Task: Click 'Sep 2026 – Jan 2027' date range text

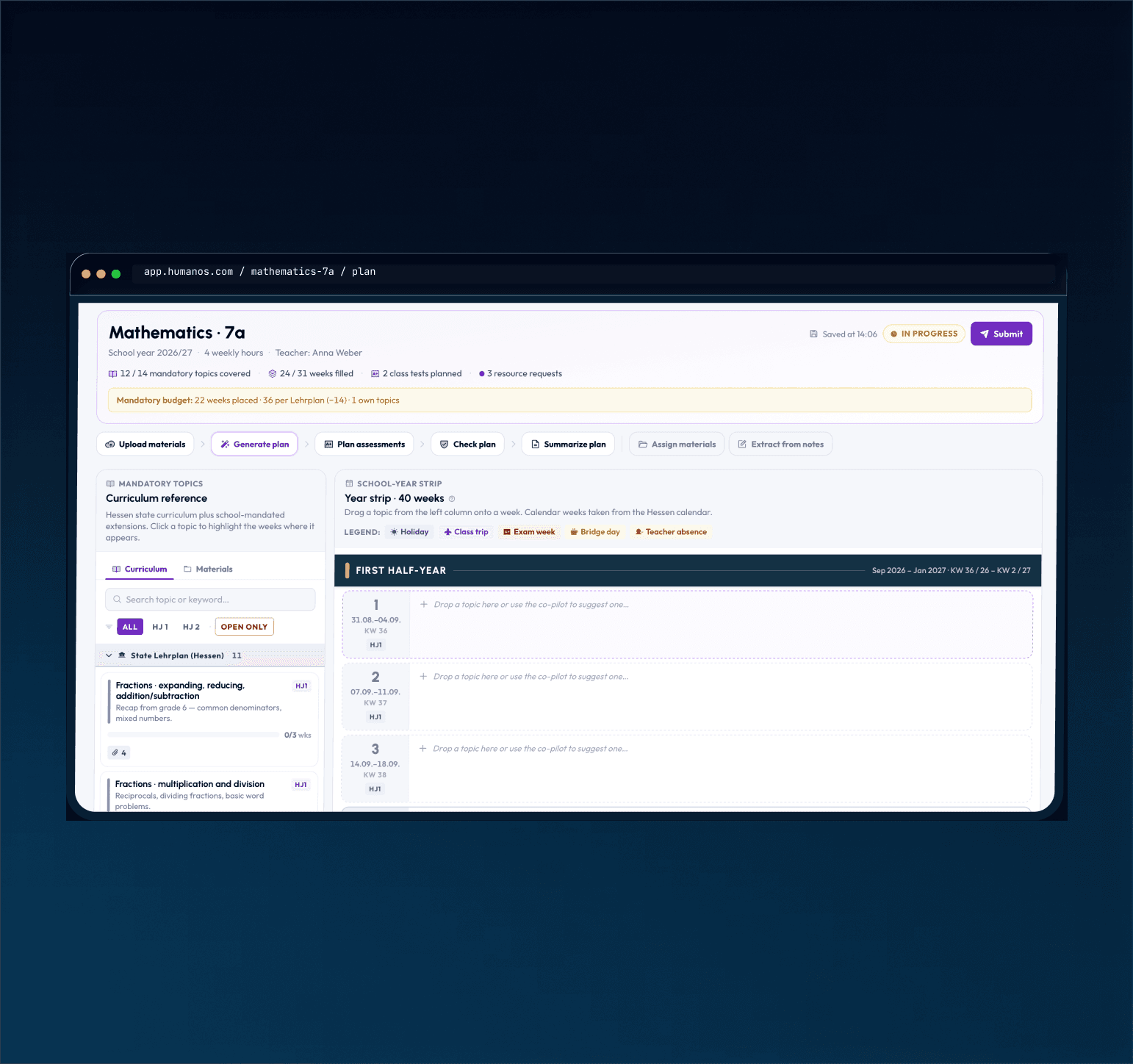Action: click(909, 571)
